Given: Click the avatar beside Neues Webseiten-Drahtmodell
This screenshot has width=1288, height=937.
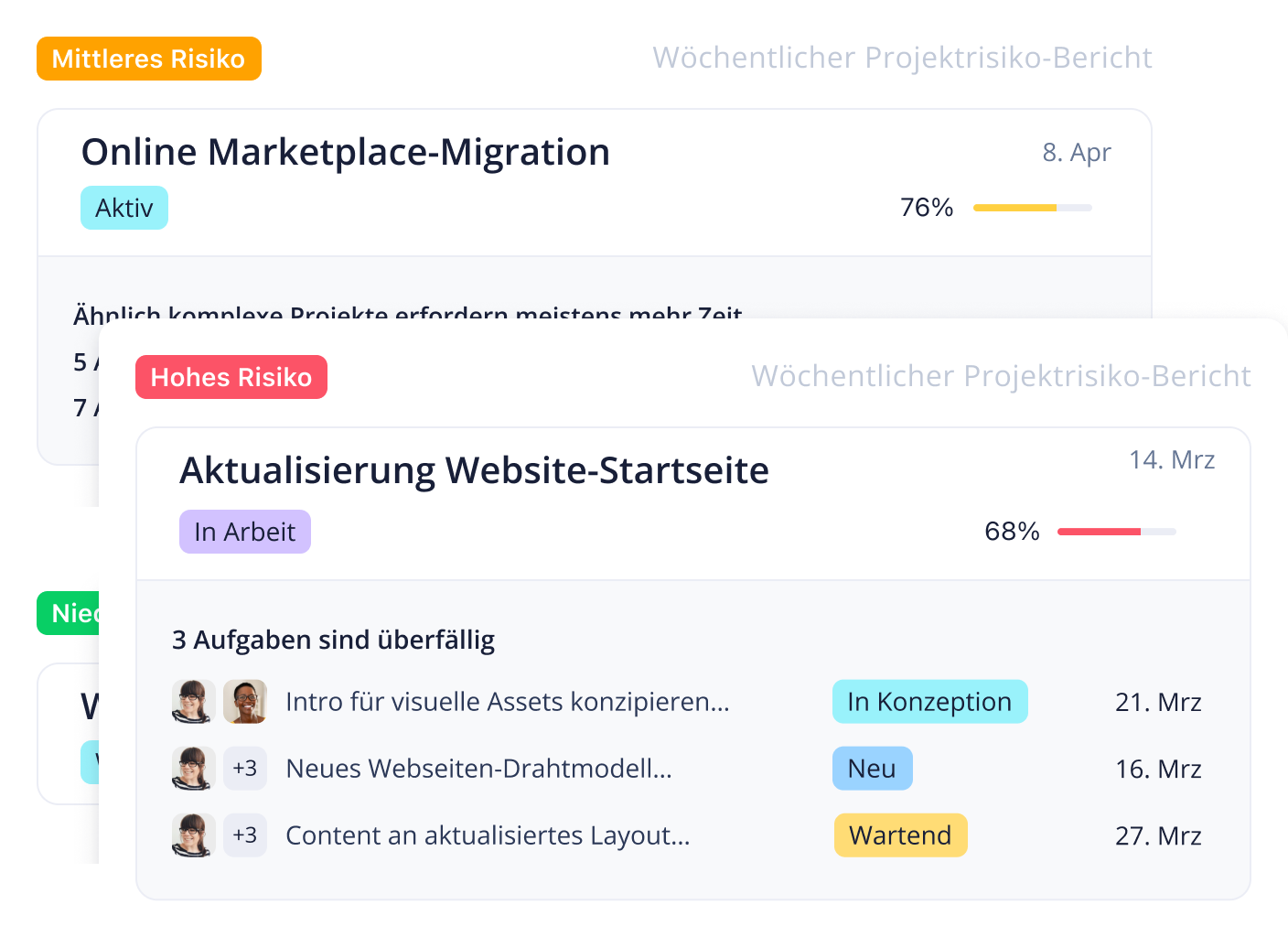Looking at the screenshot, I should pyautogui.click(x=193, y=769).
